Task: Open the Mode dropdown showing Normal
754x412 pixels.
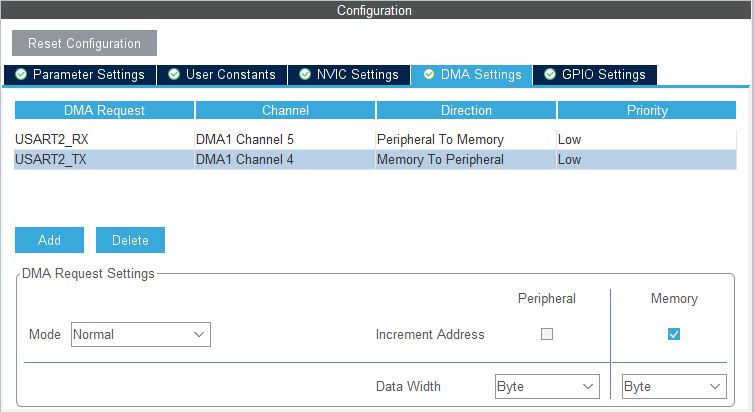Action: click(141, 335)
